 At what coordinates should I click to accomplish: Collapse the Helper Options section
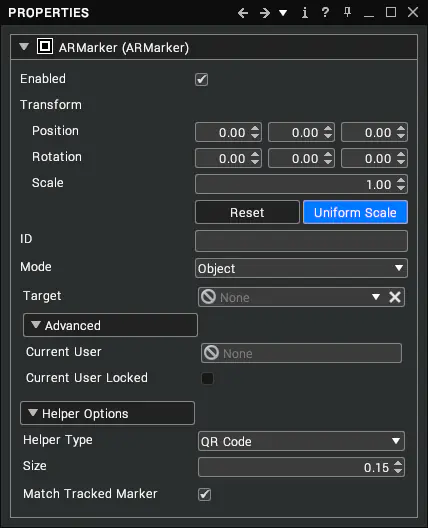pyautogui.click(x=107, y=413)
